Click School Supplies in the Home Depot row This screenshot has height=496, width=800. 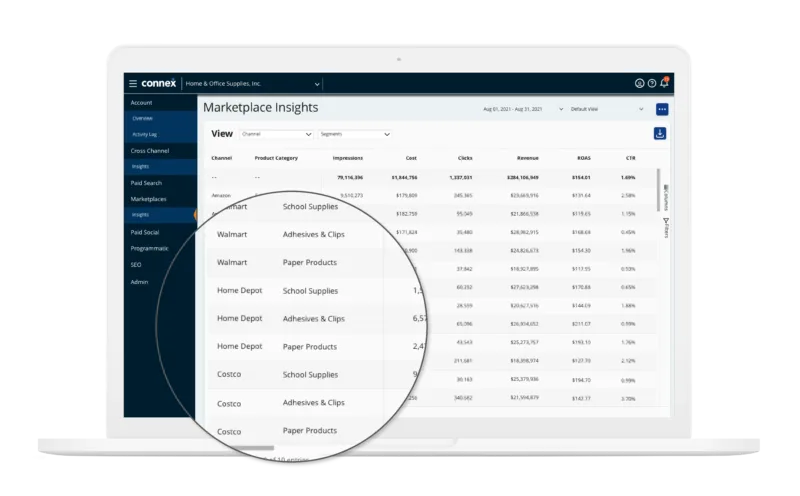point(310,291)
